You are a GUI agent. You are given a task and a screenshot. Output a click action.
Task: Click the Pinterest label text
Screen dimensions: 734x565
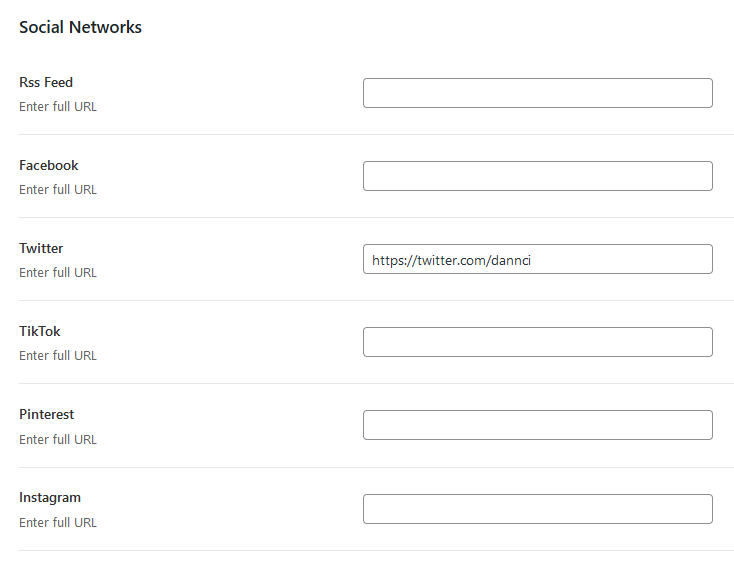[x=47, y=414]
